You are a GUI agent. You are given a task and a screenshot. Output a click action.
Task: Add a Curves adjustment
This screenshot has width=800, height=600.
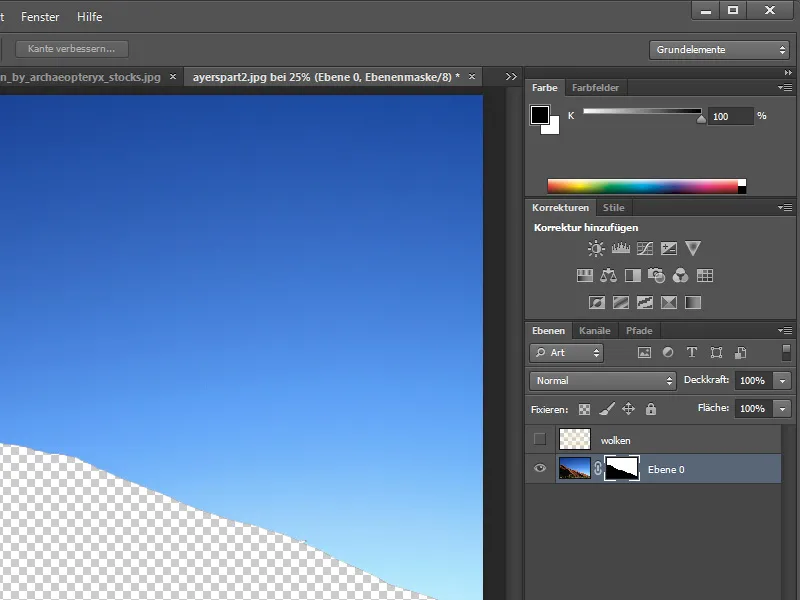click(644, 248)
